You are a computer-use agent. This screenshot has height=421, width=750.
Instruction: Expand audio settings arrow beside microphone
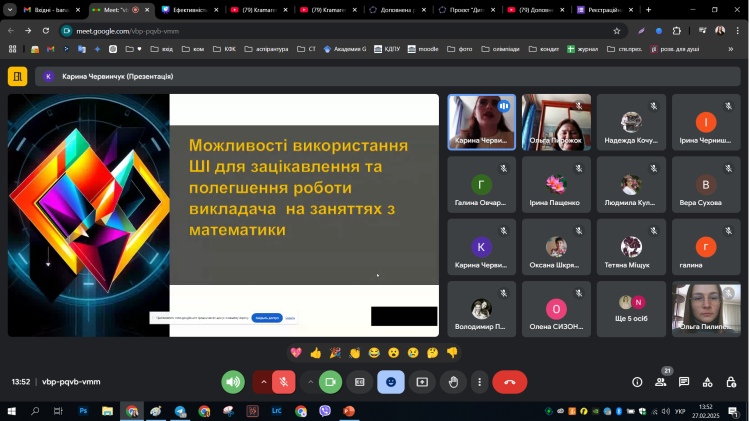click(264, 381)
